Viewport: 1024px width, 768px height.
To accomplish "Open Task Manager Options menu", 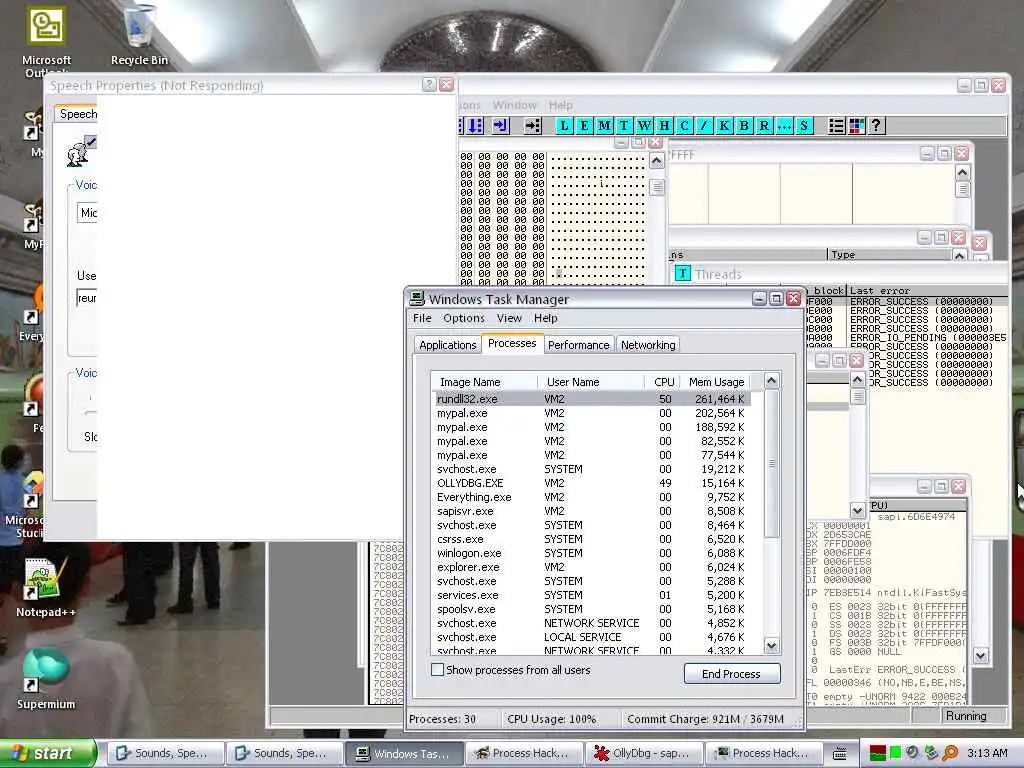I will coord(464,318).
